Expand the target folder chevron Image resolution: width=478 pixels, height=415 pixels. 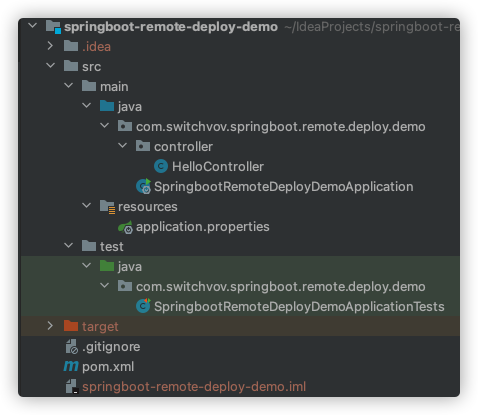pyautogui.click(x=50, y=326)
